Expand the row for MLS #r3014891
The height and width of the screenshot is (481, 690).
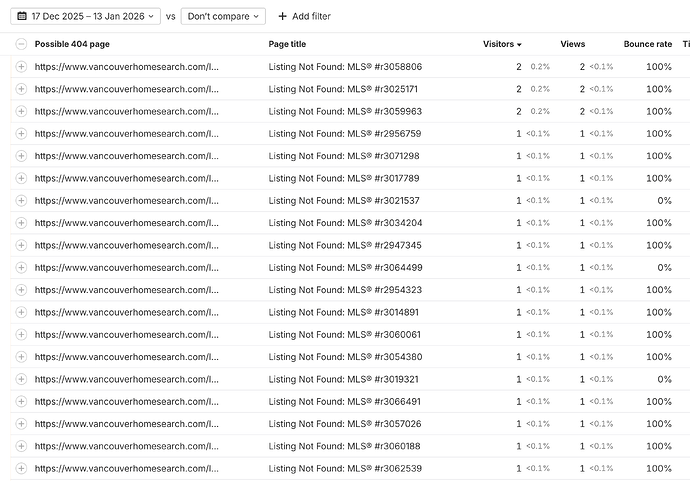pyautogui.click(x=21, y=312)
